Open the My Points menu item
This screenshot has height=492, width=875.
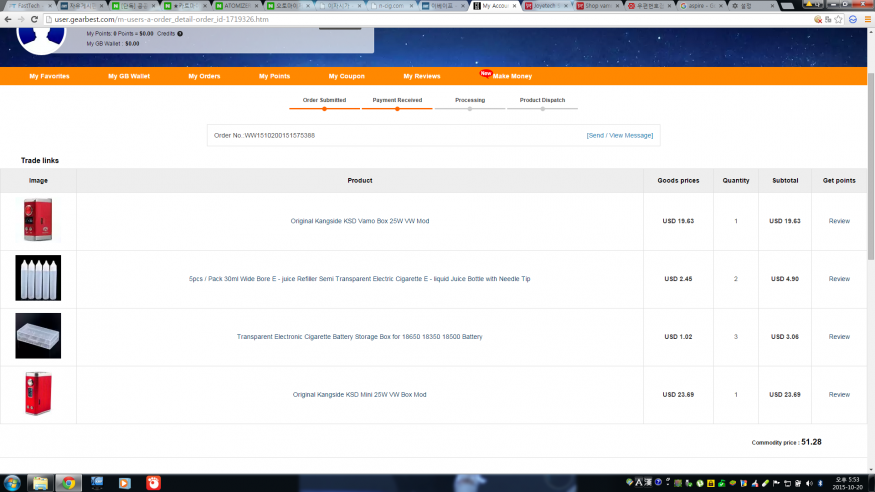pyautogui.click(x=275, y=76)
